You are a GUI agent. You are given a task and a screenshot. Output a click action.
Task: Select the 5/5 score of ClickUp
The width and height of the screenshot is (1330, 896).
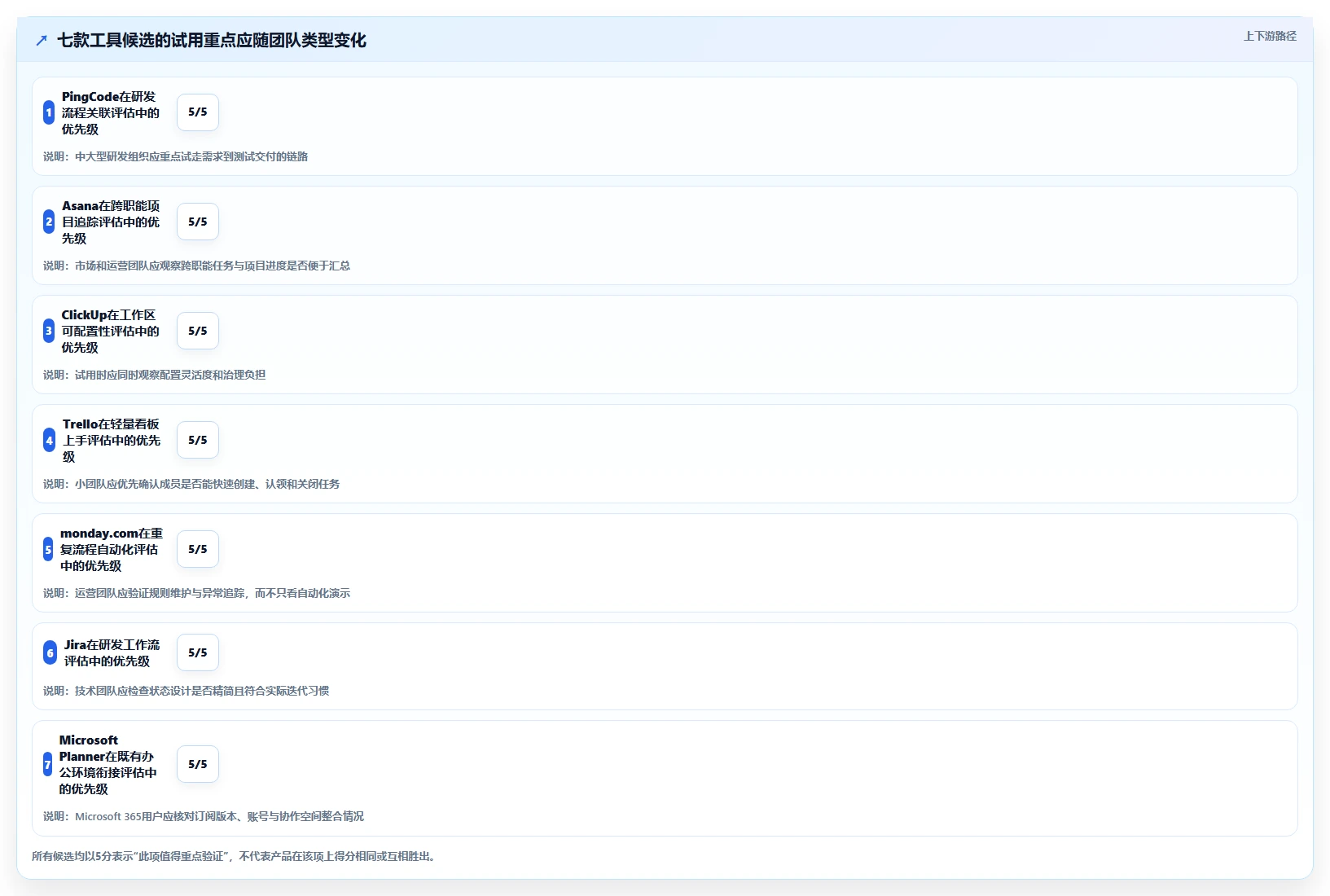click(198, 331)
